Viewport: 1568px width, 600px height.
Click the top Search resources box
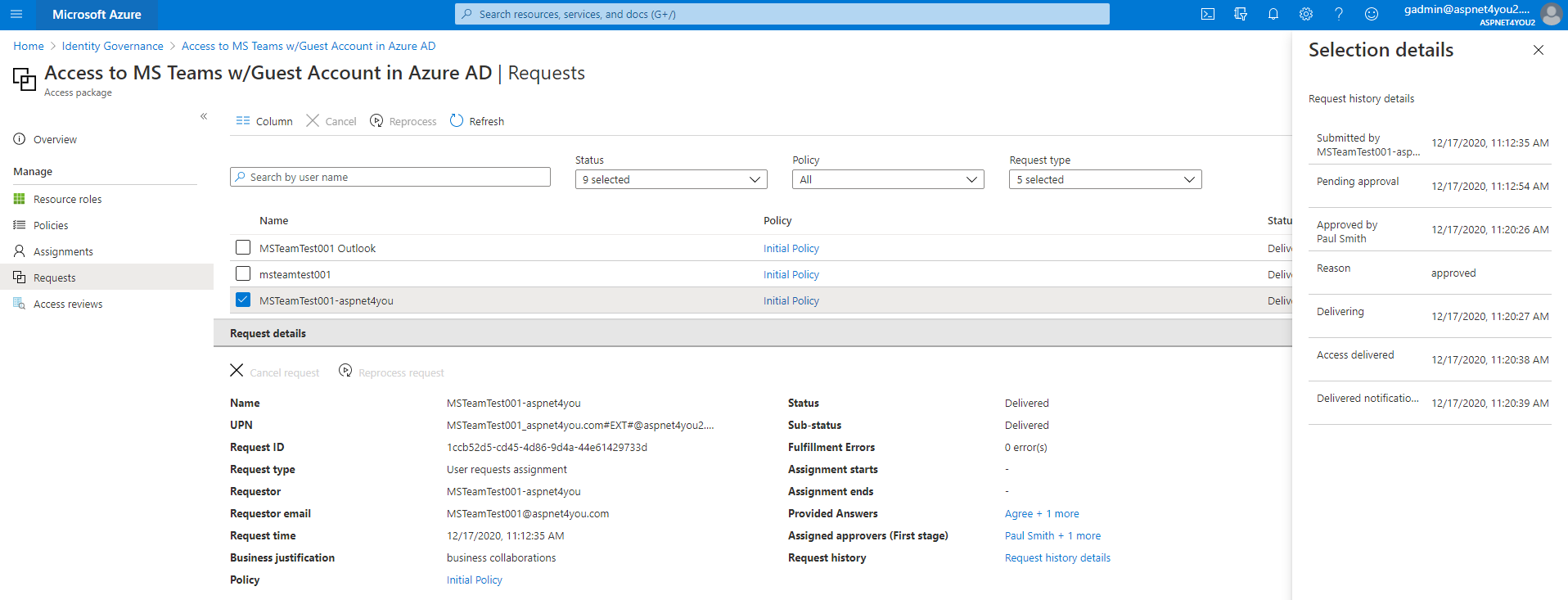pos(782,14)
